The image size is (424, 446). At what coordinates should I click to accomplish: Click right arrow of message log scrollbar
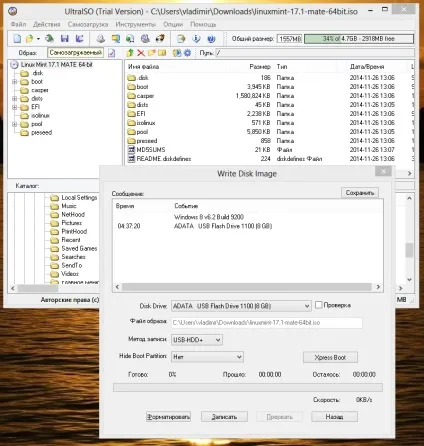pos(378,287)
